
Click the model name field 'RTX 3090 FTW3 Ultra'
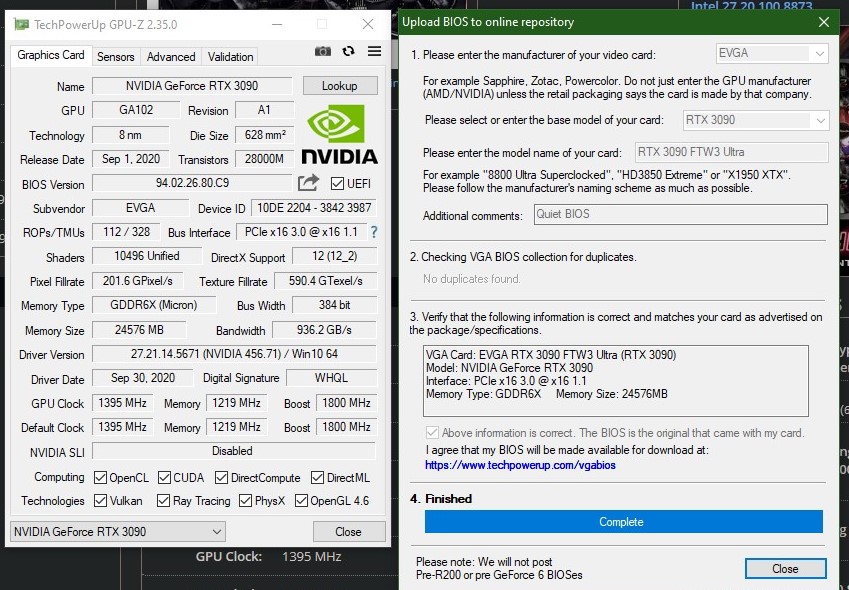click(x=731, y=152)
